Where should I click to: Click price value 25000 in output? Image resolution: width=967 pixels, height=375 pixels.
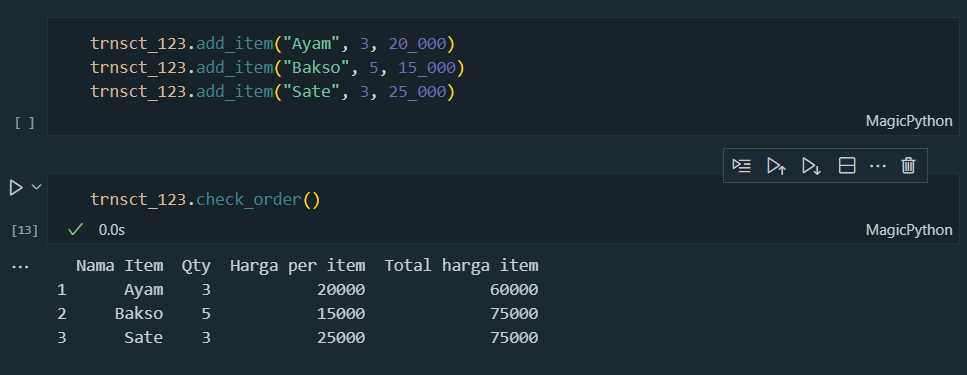341,338
